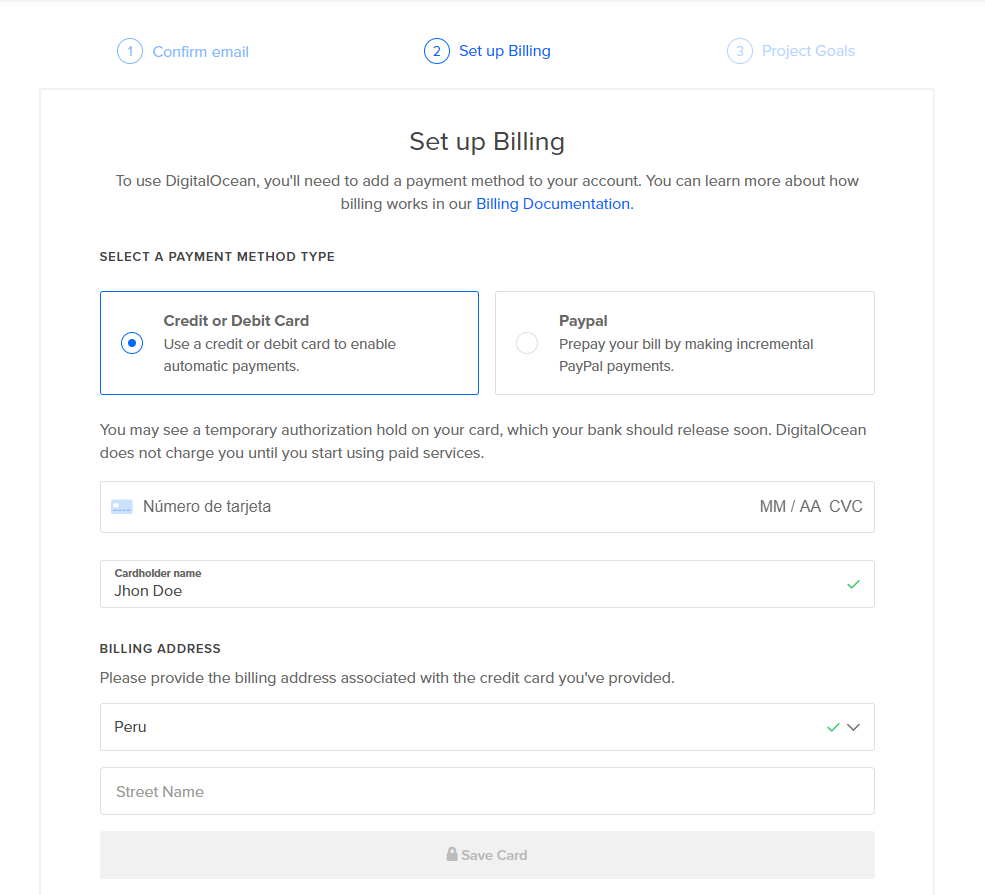Screen dimensions: 985x895
Task: Open the country dropdown chevron next to Peru
Action: [853, 727]
